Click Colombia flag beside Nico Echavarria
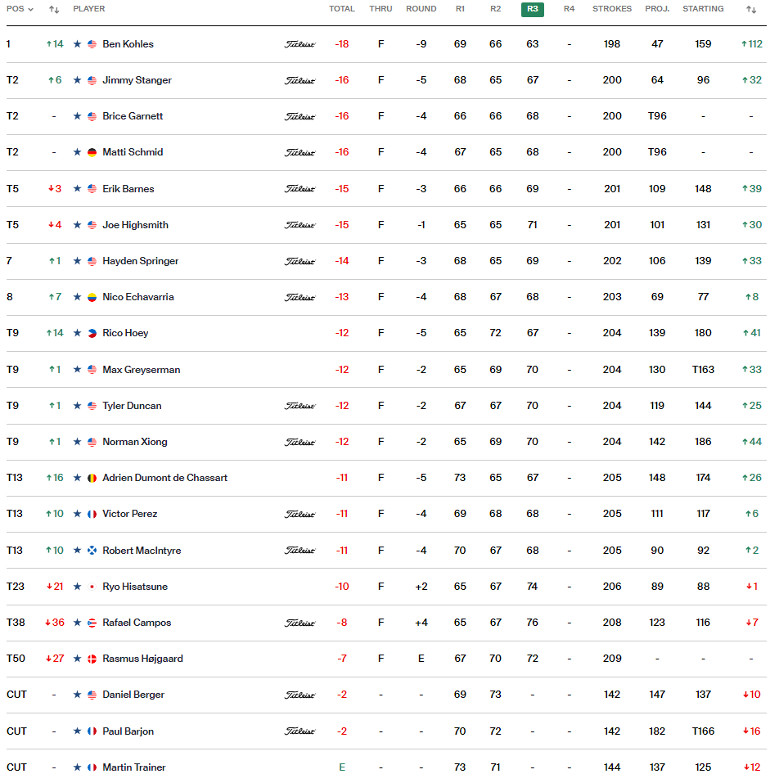The height and width of the screenshot is (783, 770). click(92, 297)
